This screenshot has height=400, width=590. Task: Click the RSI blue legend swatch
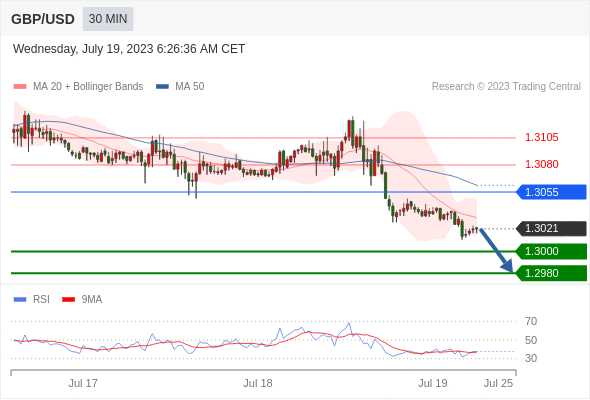click(20, 300)
